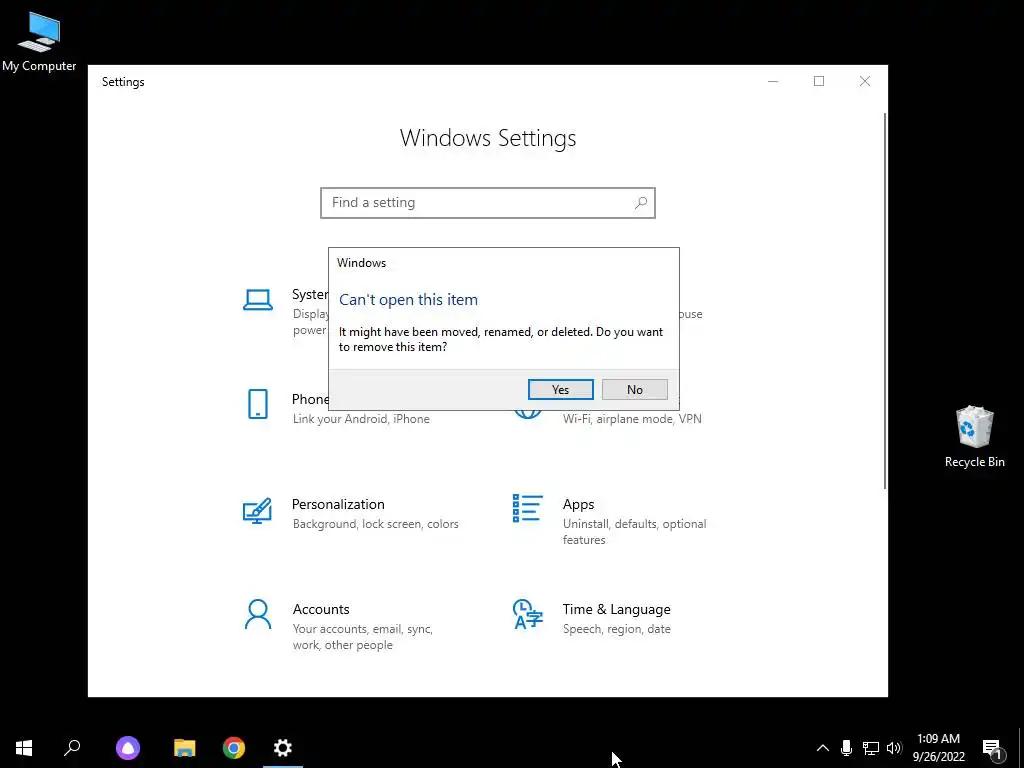This screenshot has width=1024, height=768.
Task: Click the Windows Settings page title
Action: pos(488,138)
